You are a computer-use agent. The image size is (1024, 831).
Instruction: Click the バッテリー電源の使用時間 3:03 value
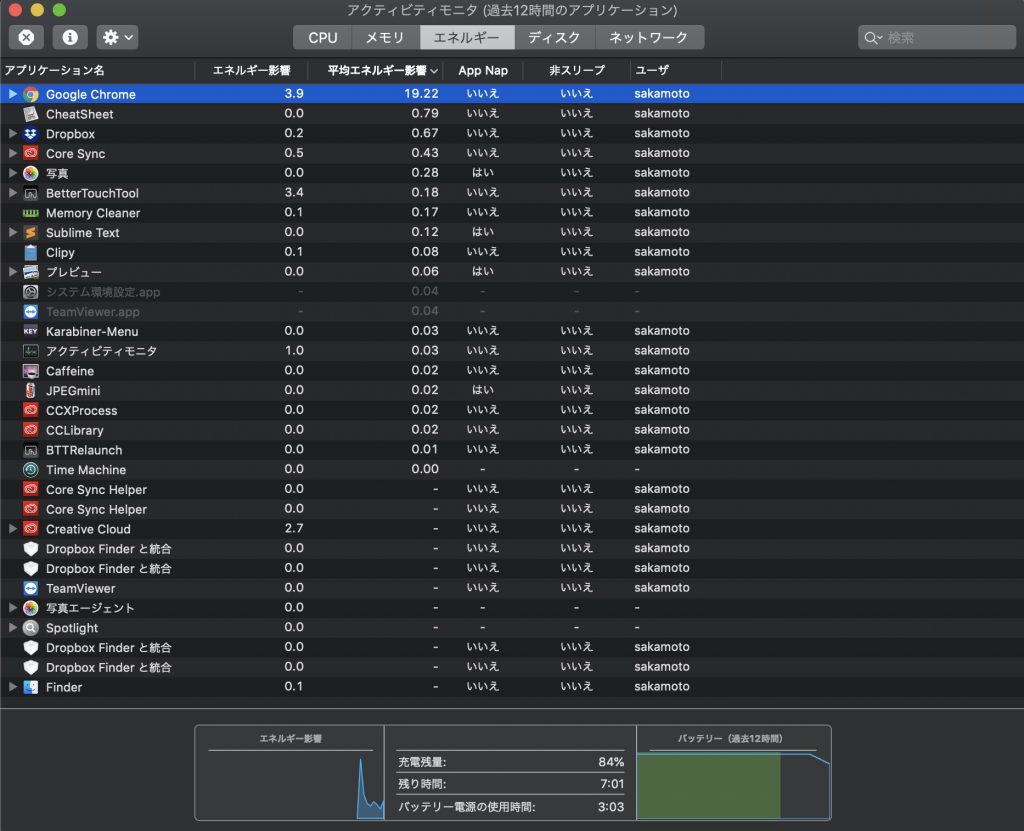(x=611, y=807)
